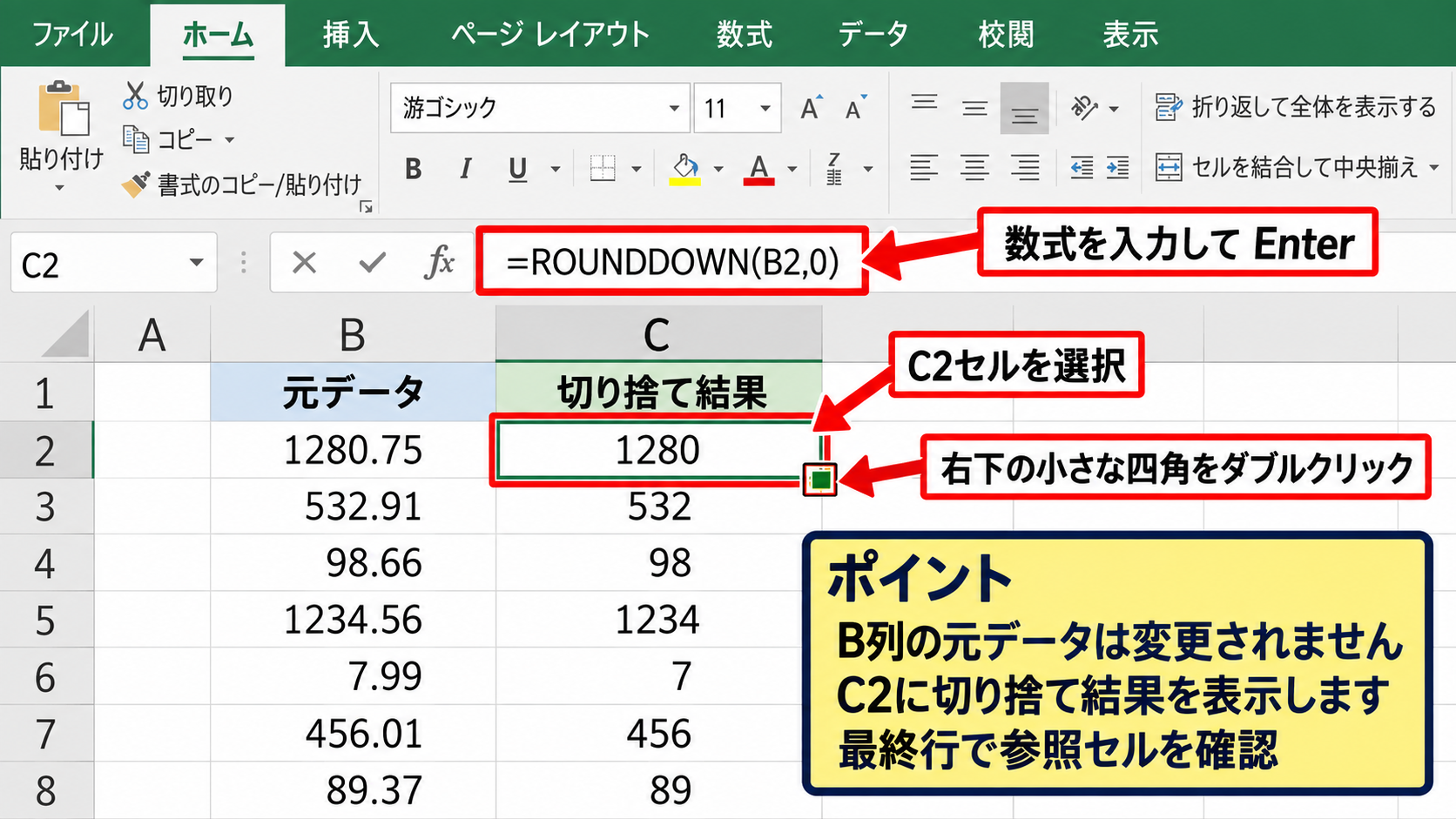
Task: Select the column B header
Action: click(353, 334)
